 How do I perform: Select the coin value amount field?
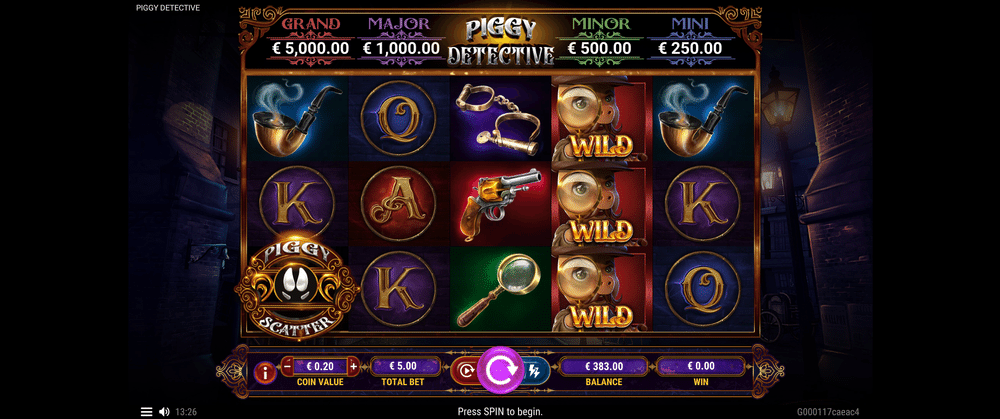pos(320,367)
